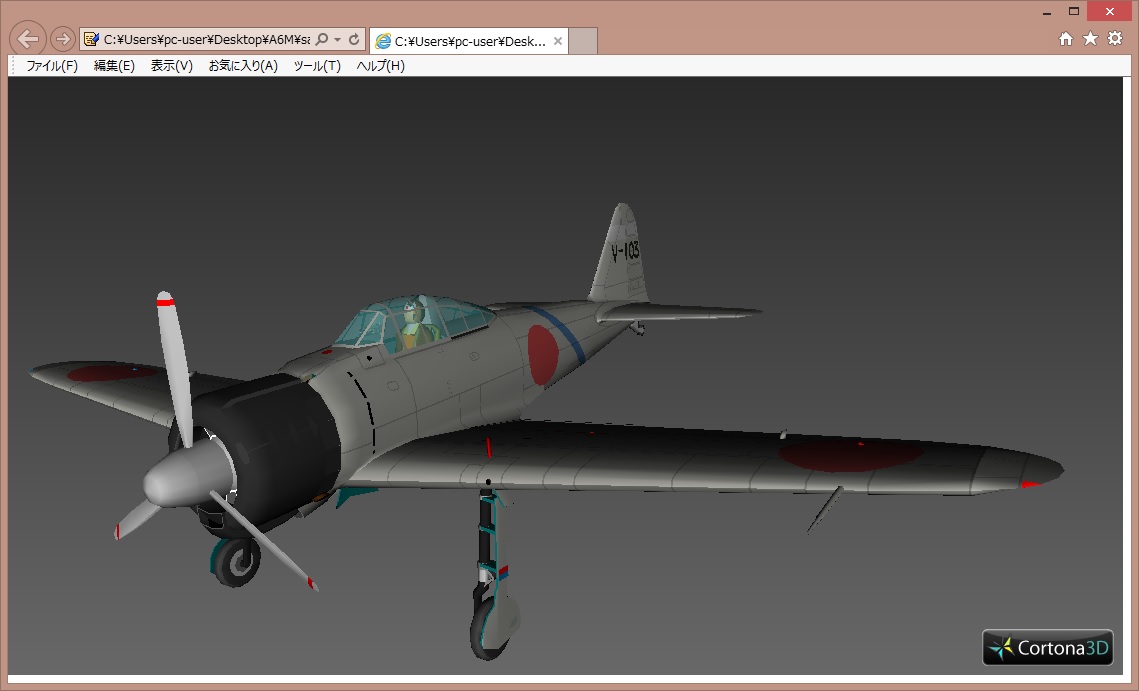
Task: Select the C:¥Users¥pc-user¥Desk... tab
Action: (460, 42)
